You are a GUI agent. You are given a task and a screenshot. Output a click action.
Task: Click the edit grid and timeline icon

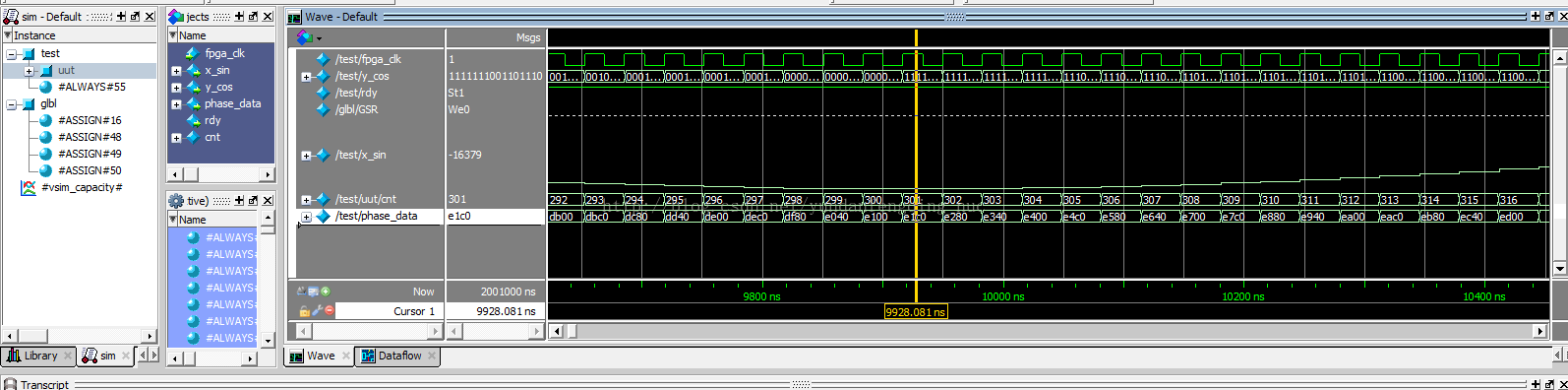pyautogui.click(x=313, y=292)
